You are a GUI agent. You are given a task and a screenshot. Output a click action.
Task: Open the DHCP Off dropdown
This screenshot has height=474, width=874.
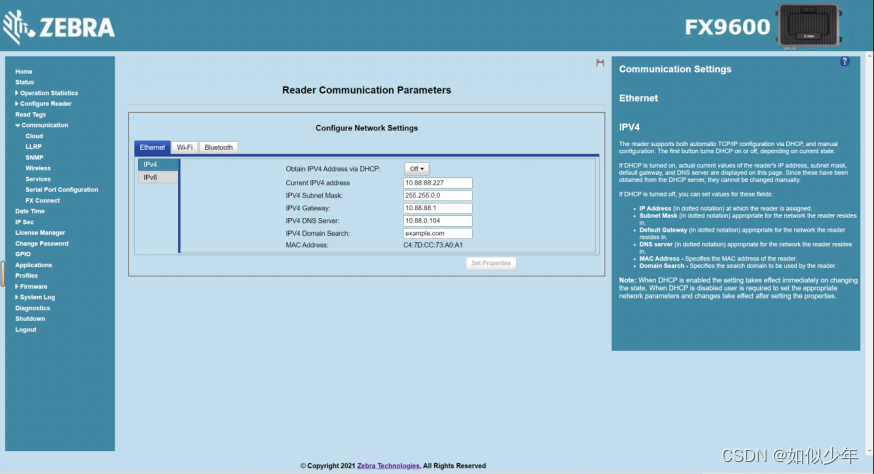(x=416, y=168)
